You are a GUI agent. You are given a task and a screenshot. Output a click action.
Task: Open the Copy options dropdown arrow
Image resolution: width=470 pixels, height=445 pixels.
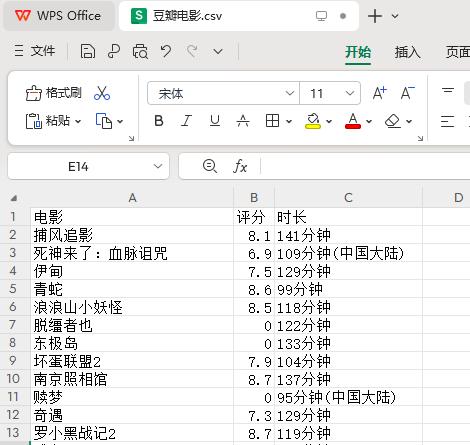[120, 121]
